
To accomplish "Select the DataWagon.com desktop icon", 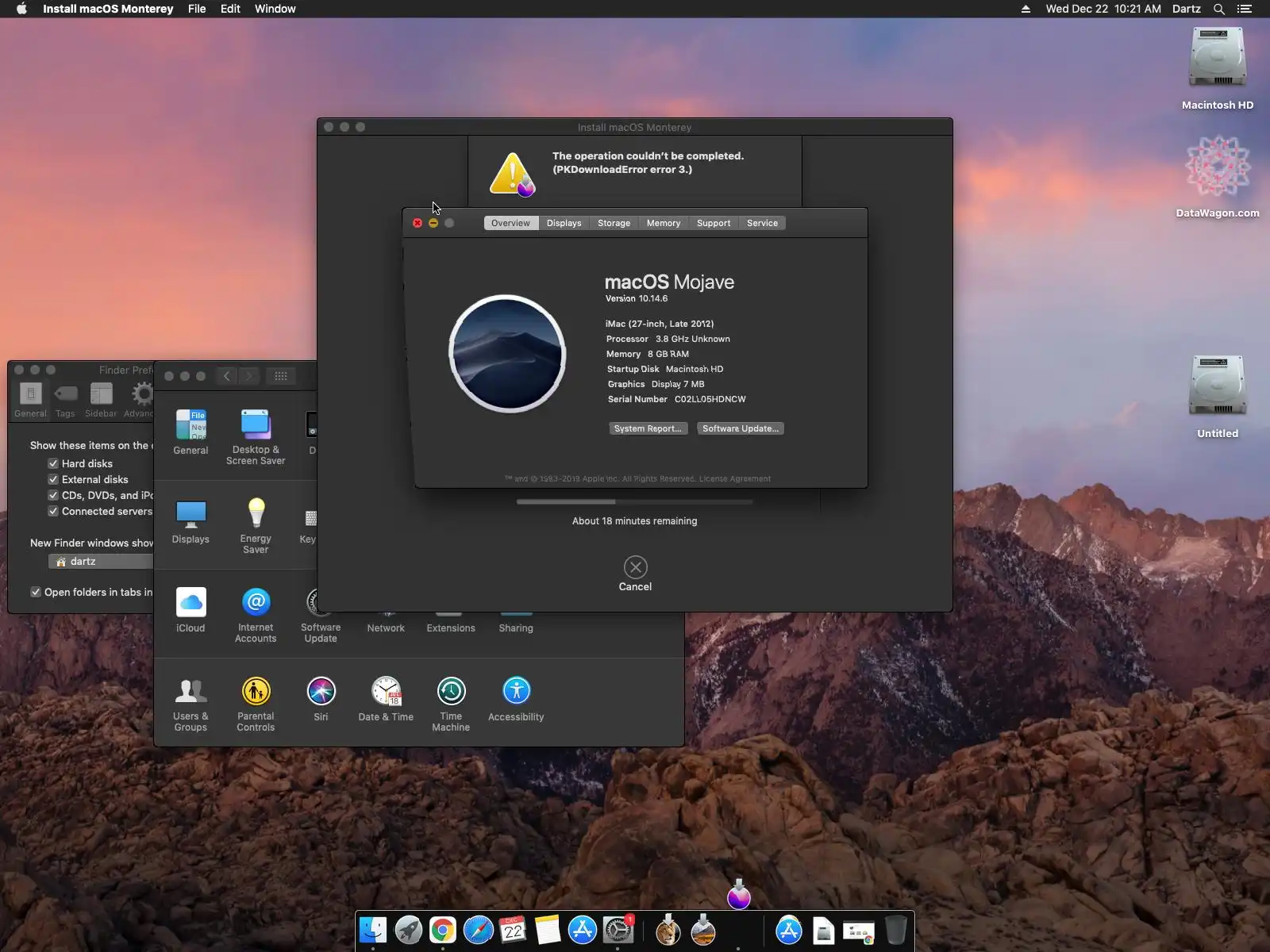I will pos(1218,177).
